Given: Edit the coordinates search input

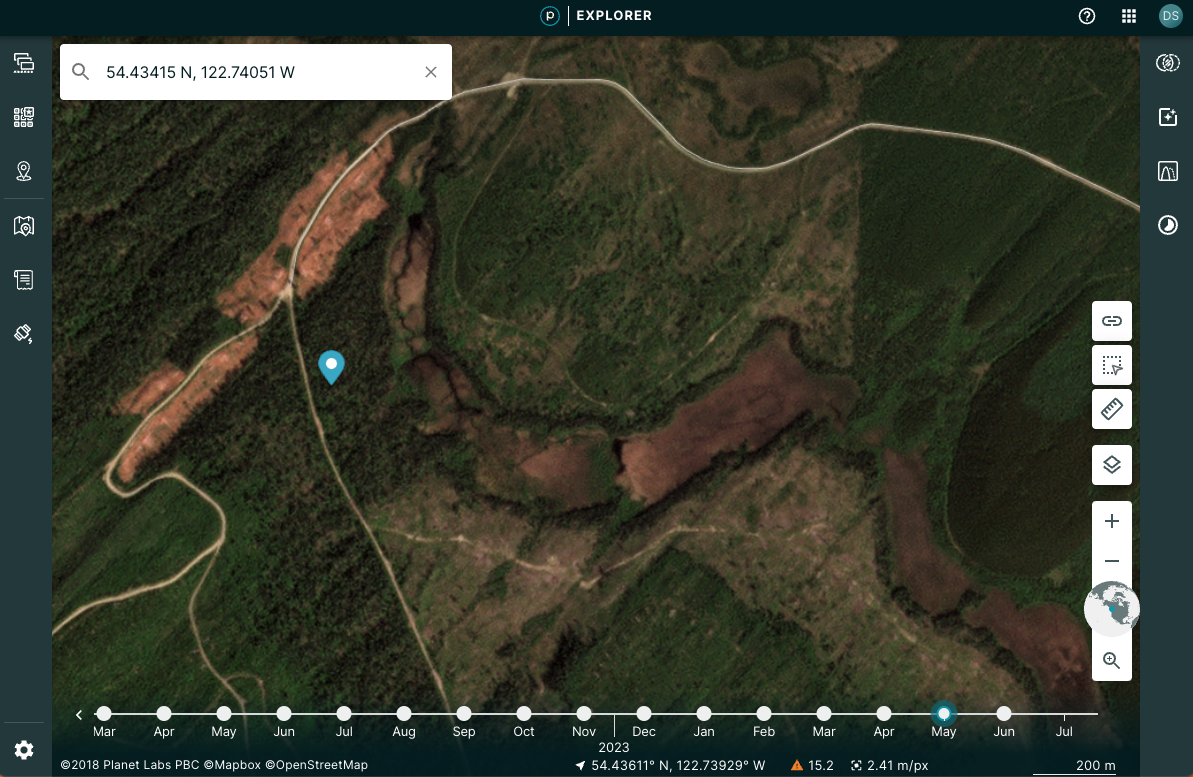Looking at the screenshot, I should coord(255,72).
